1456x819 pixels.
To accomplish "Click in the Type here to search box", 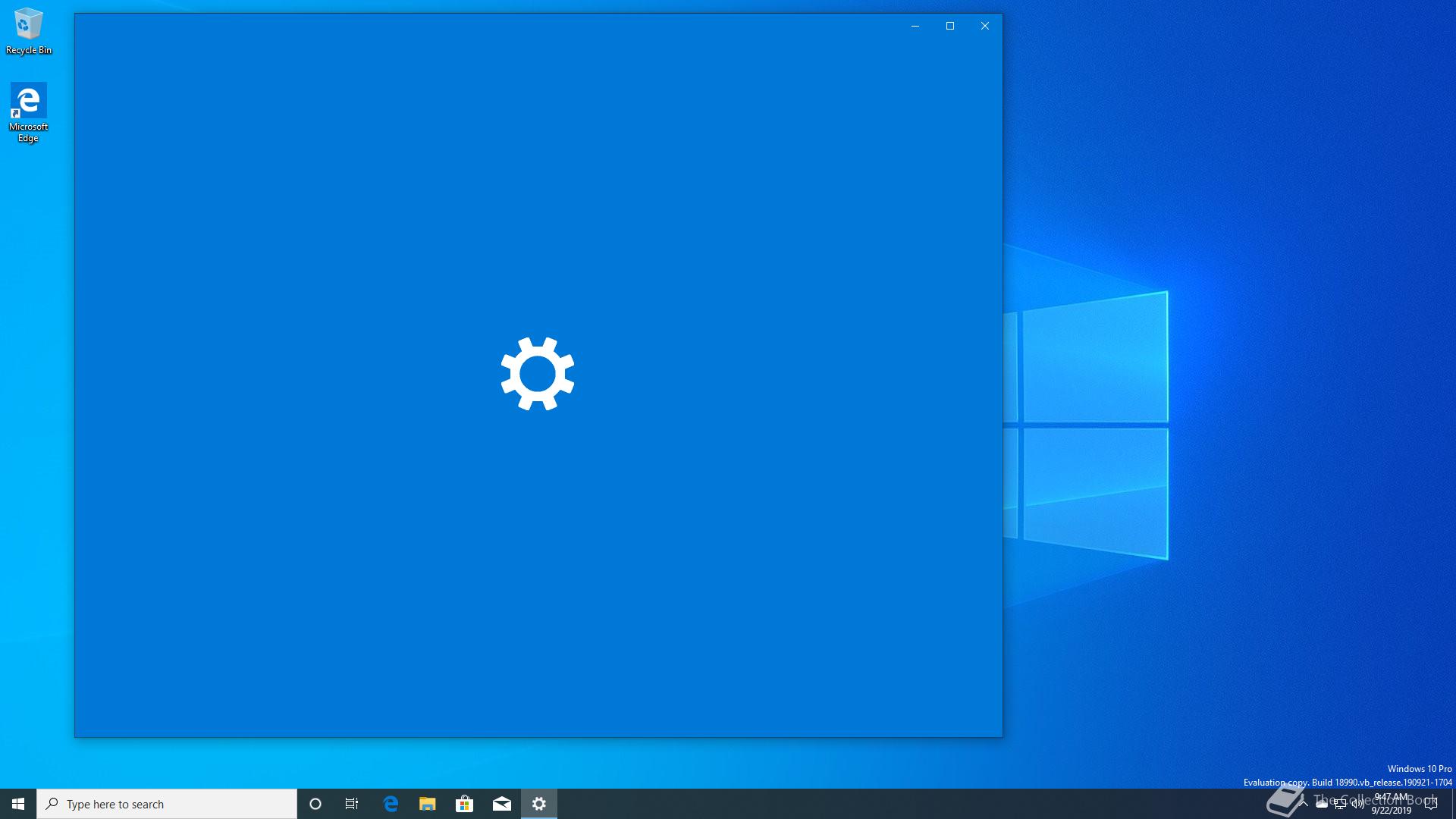I will pos(167,804).
